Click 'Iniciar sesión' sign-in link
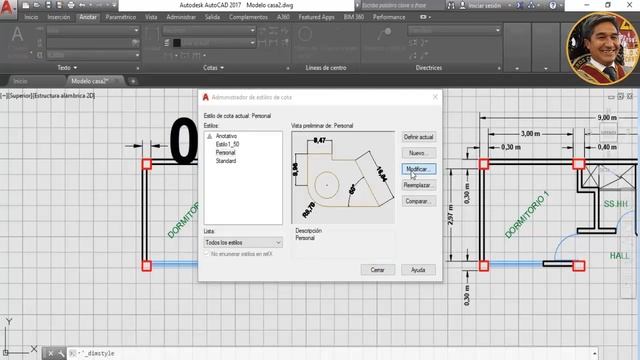640x360 pixels. coord(485,5)
